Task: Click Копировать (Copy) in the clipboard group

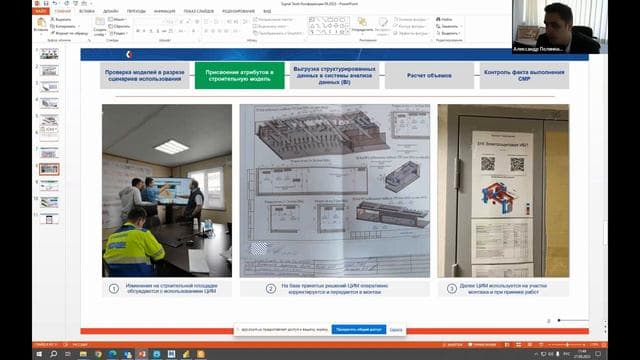Action: point(64,26)
